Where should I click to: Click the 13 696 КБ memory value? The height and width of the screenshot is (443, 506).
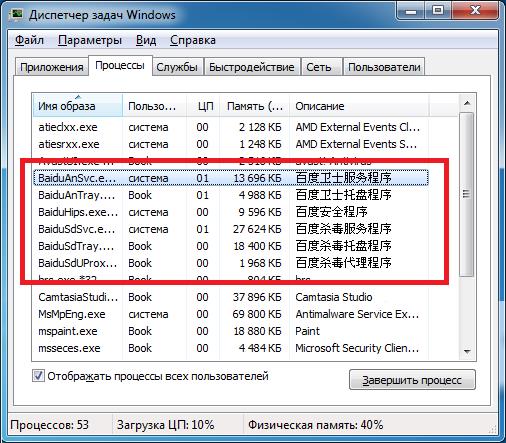[257, 178]
